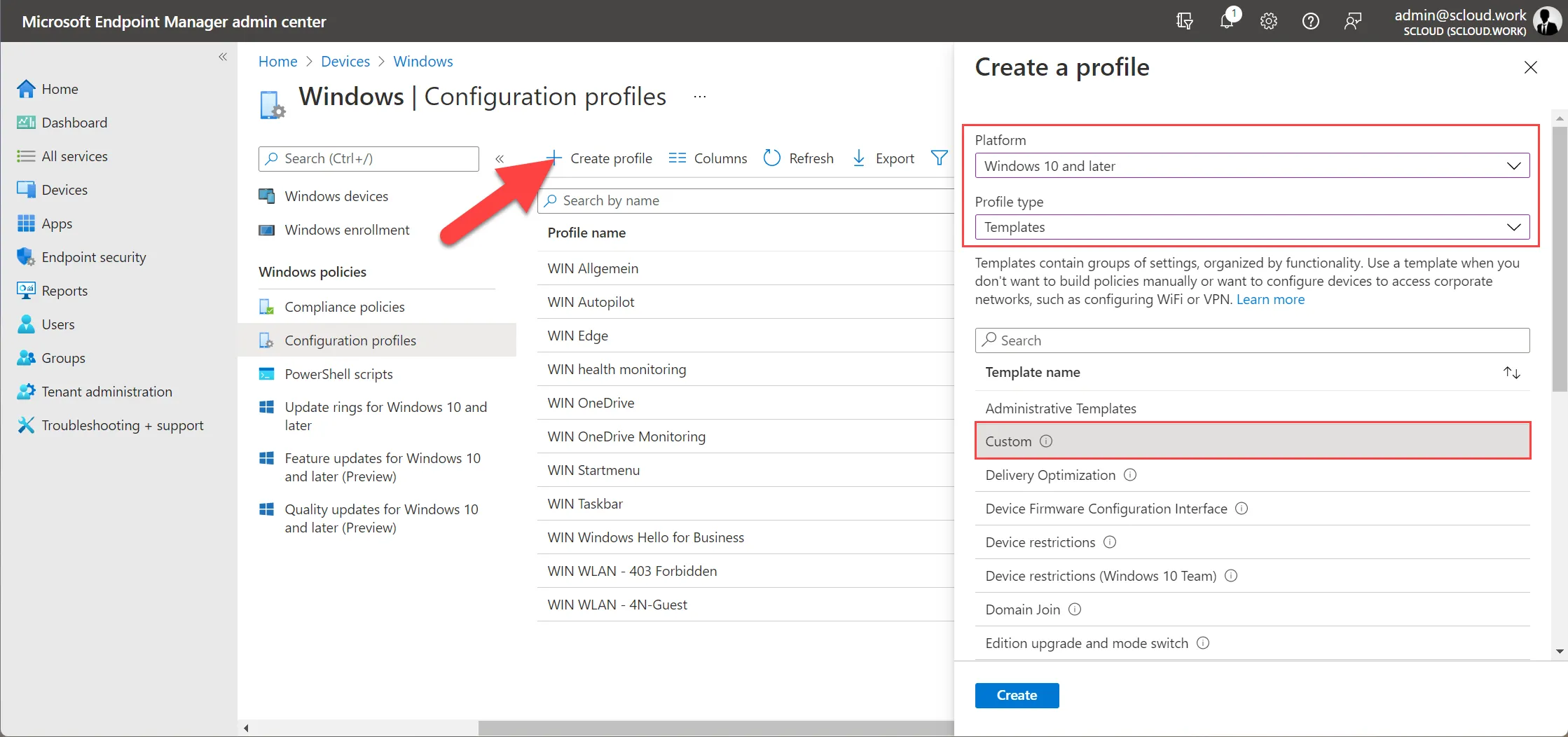The height and width of the screenshot is (737, 1568).
Task: Close the Create a profile pane
Action: (1530, 67)
